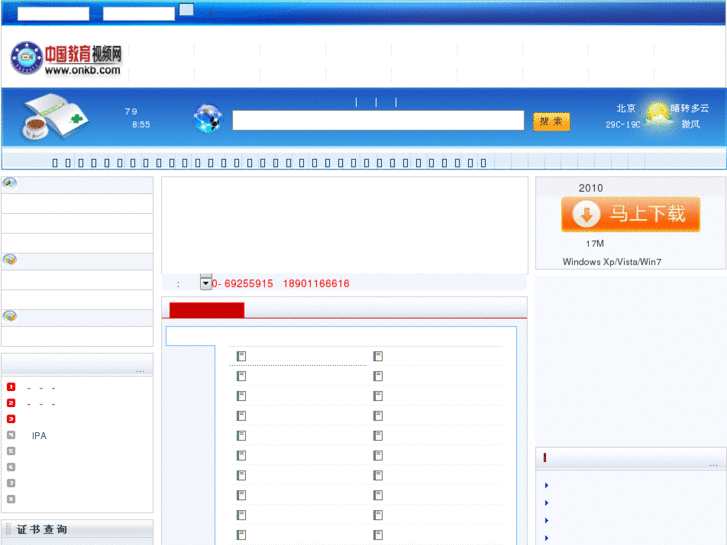Select the red rank 2 badge
This screenshot has width=727, height=545.
11,403
